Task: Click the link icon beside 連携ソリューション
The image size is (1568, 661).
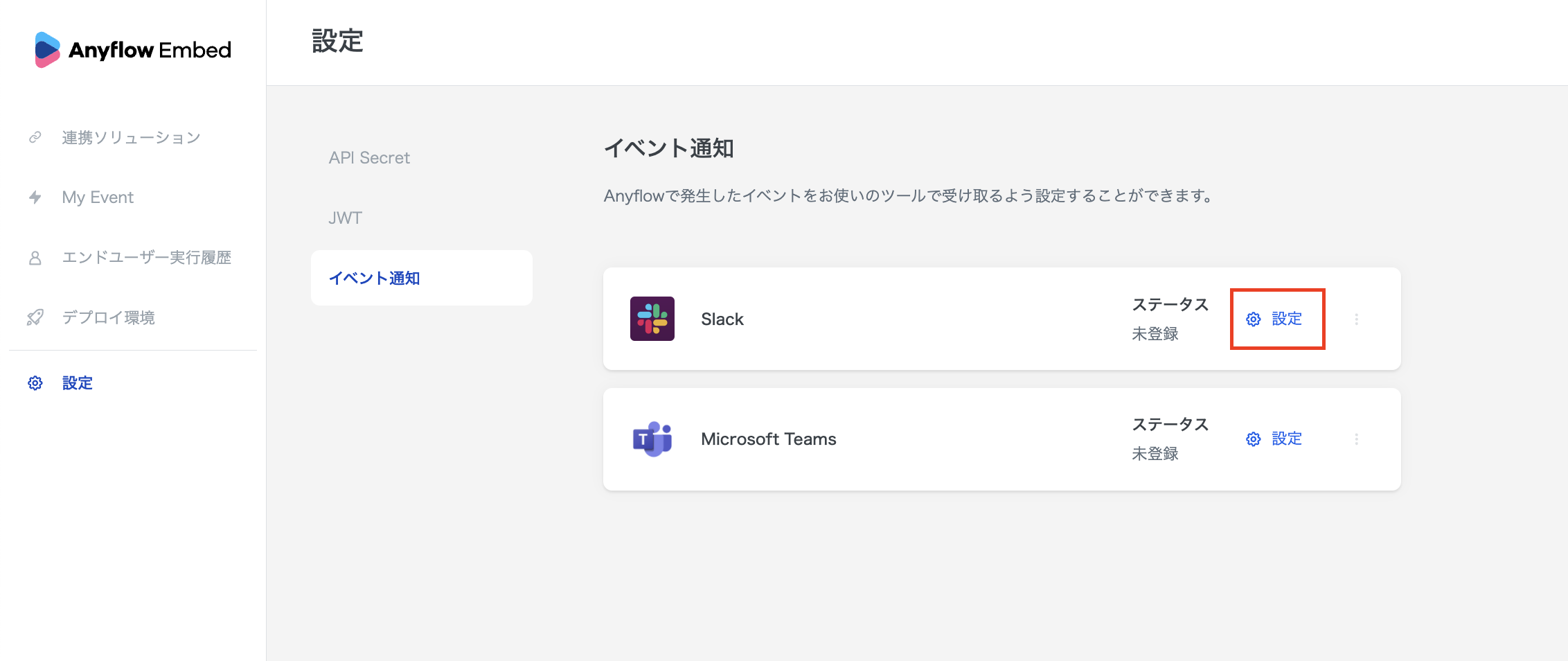Action: (x=35, y=137)
